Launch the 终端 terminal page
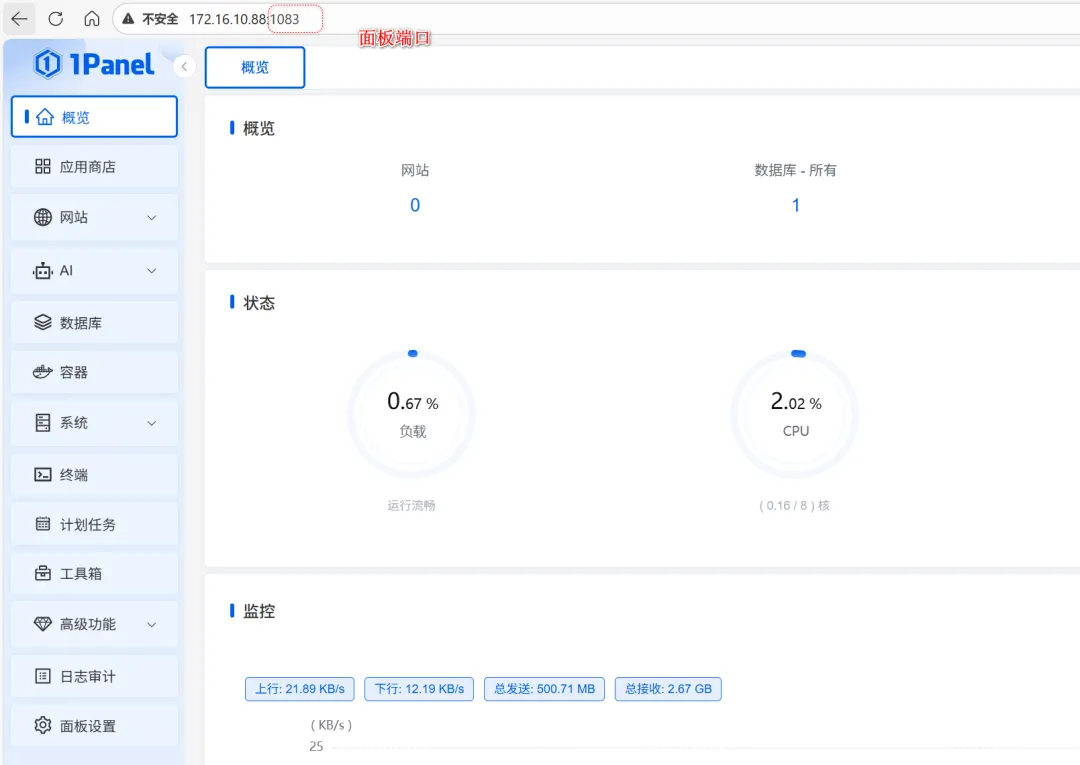 click(94, 473)
